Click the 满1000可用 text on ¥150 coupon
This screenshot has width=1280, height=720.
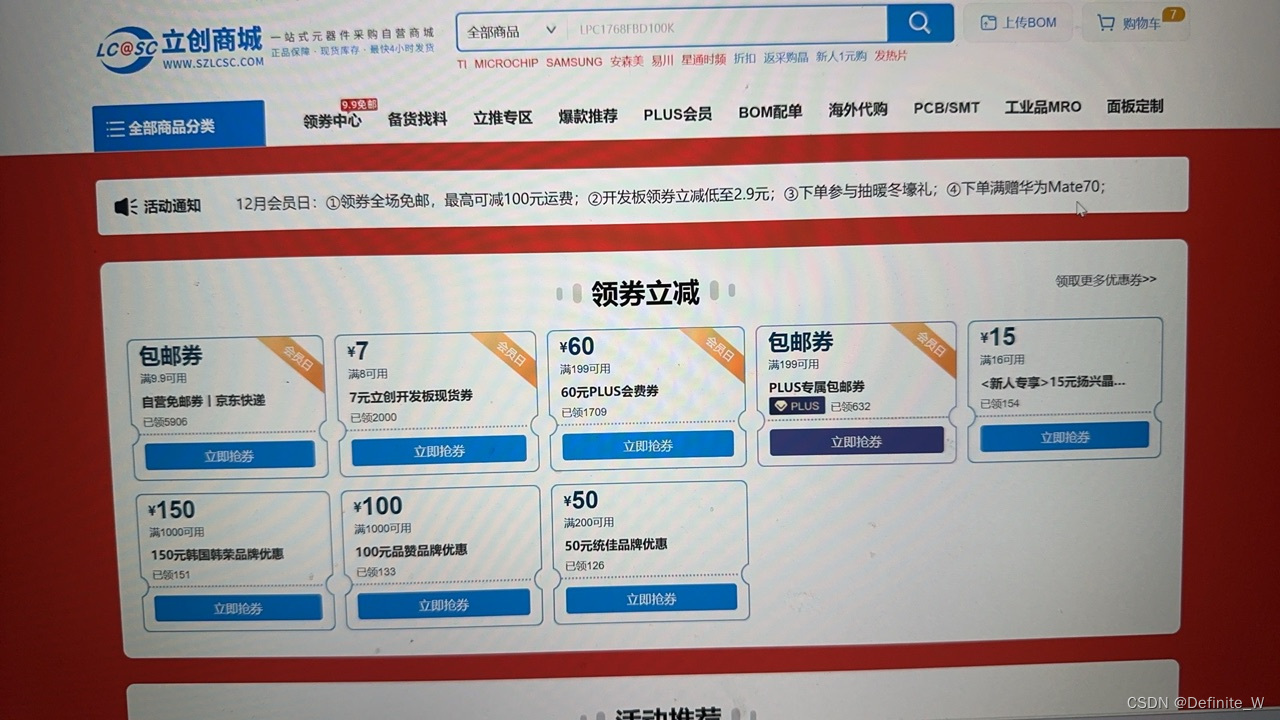tap(177, 532)
